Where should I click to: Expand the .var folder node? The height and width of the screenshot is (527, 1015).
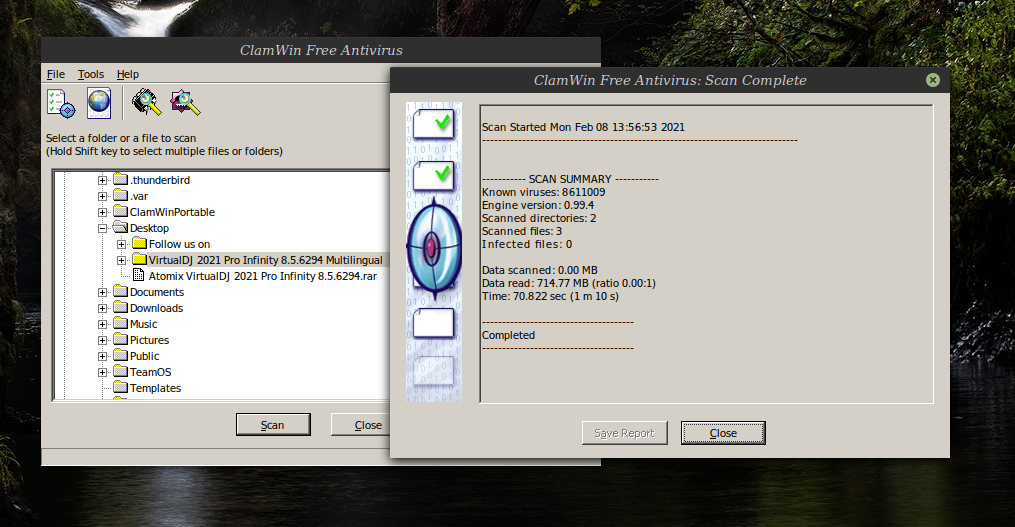pyautogui.click(x=102, y=196)
